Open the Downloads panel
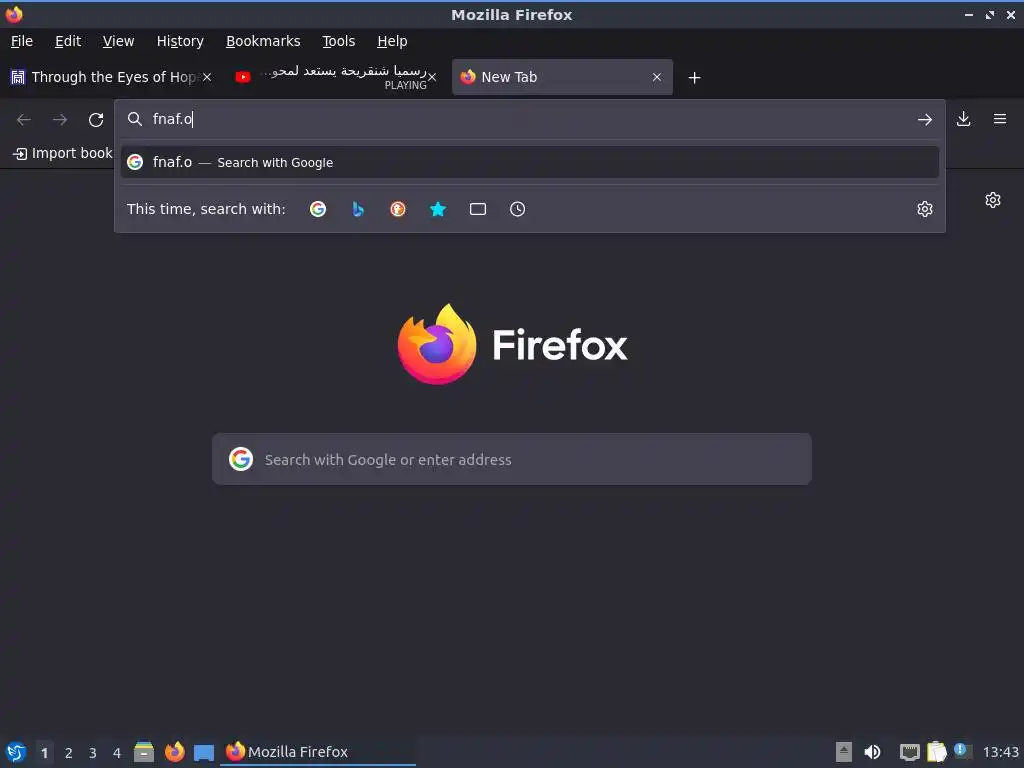Viewport: 1024px width, 768px height. pos(963,119)
